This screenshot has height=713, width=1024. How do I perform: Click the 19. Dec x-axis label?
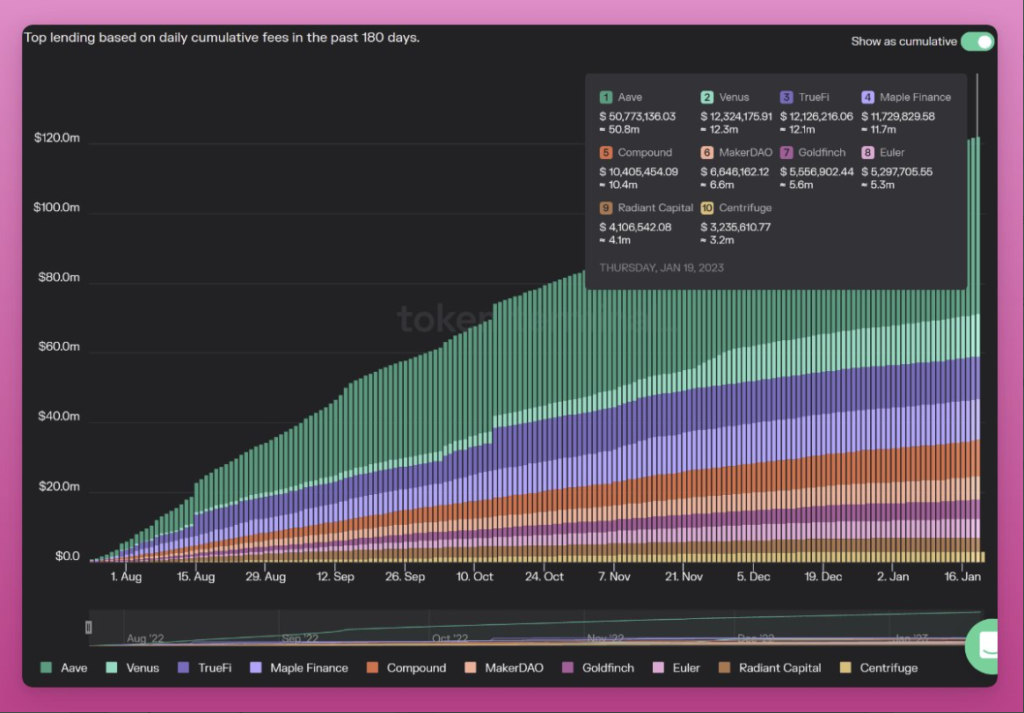(823, 577)
